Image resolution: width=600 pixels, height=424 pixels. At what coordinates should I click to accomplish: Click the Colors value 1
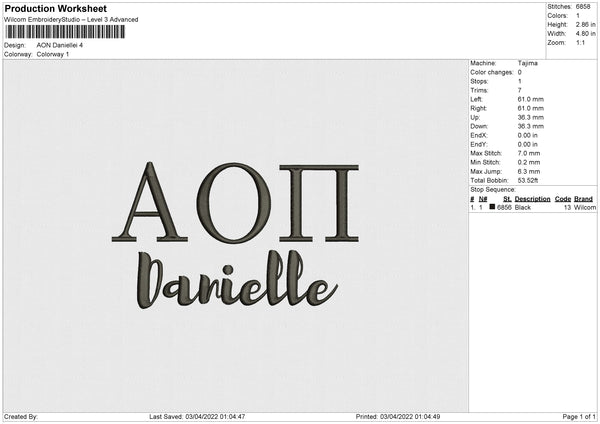coord(578,16)
